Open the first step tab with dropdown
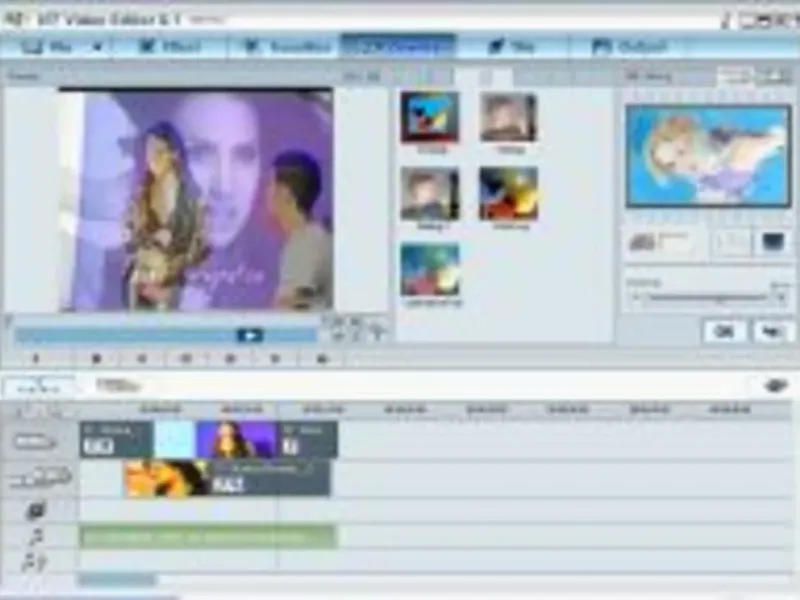 pos(47,47)
